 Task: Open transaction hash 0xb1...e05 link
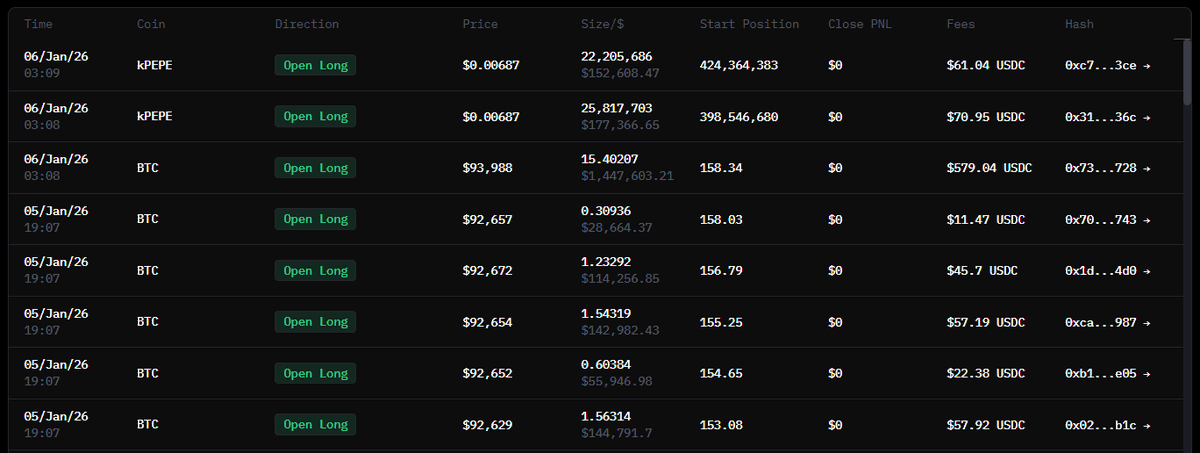click(1107, 373)
